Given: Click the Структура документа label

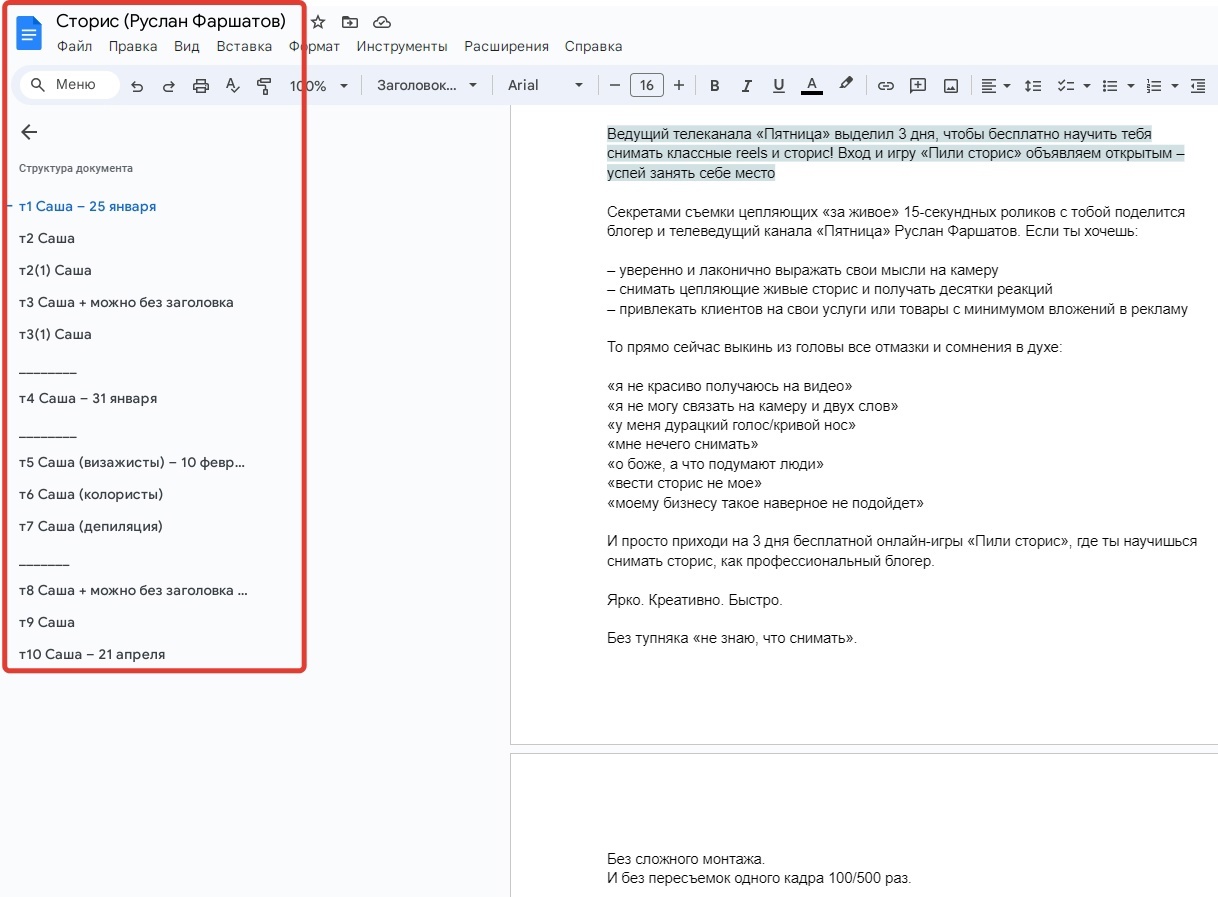Looking at the screenshot, I should click(x=76, y=168).
